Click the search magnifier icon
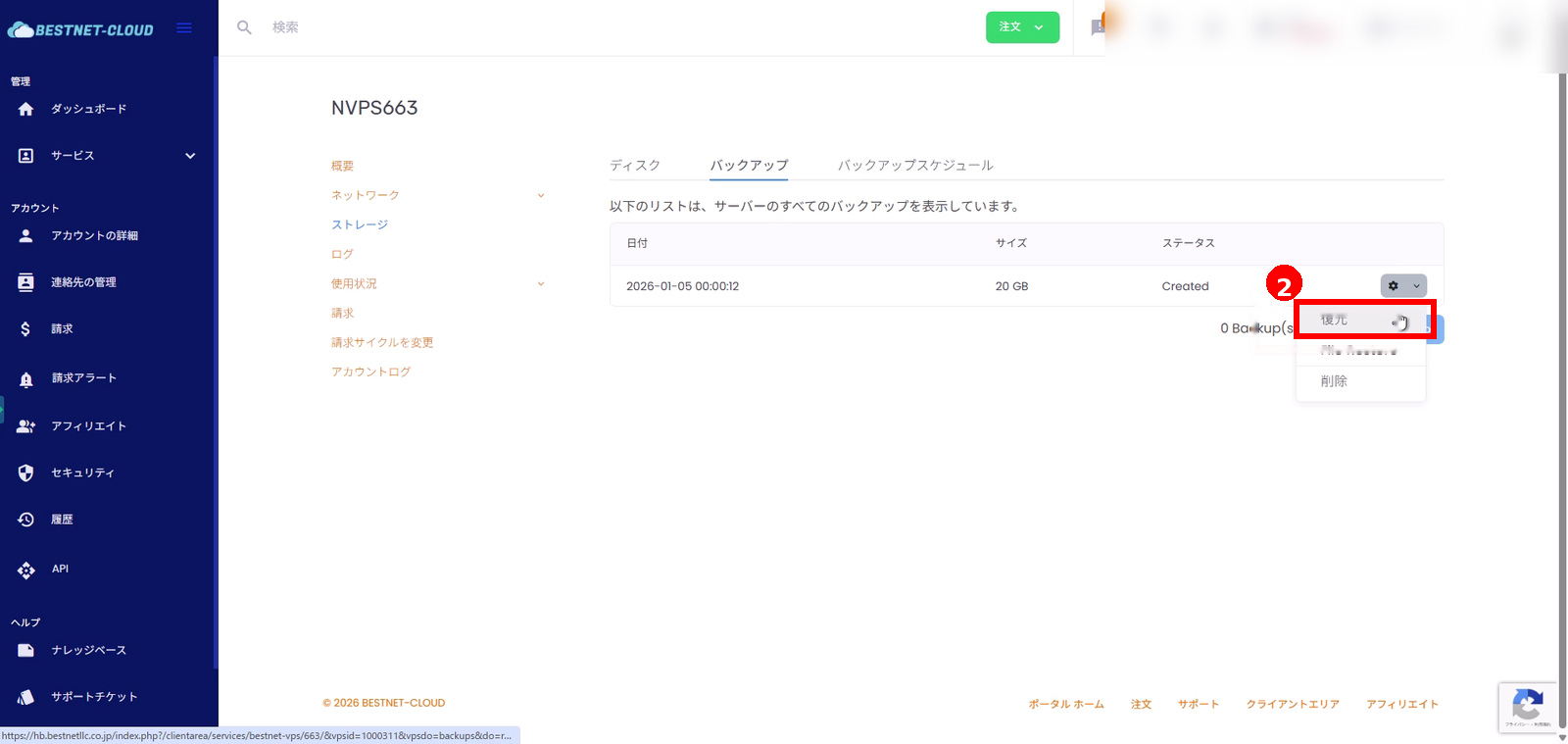Image resolution: width=1568 pixels, height=744 pixels. tap(244, 27)
